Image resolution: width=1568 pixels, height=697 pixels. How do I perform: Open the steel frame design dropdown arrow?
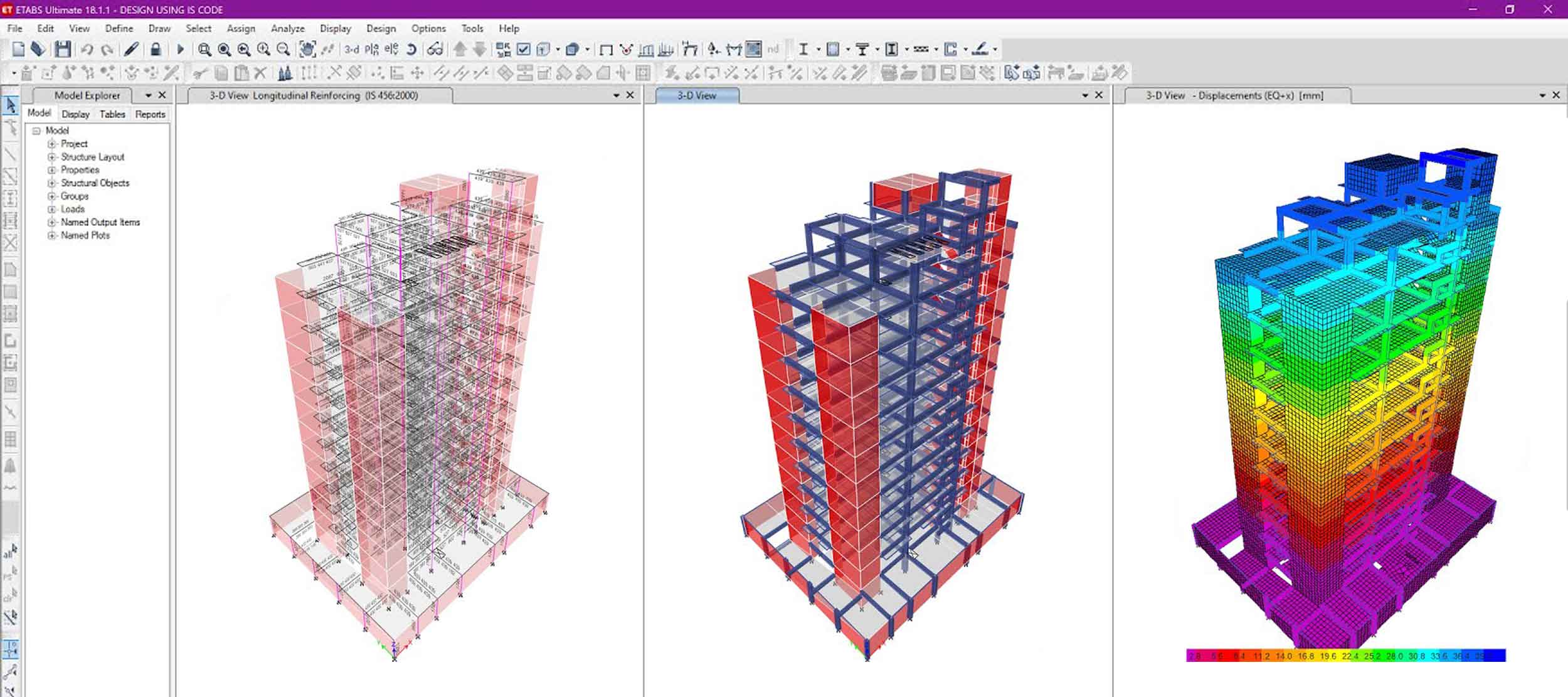pos(818,49)
